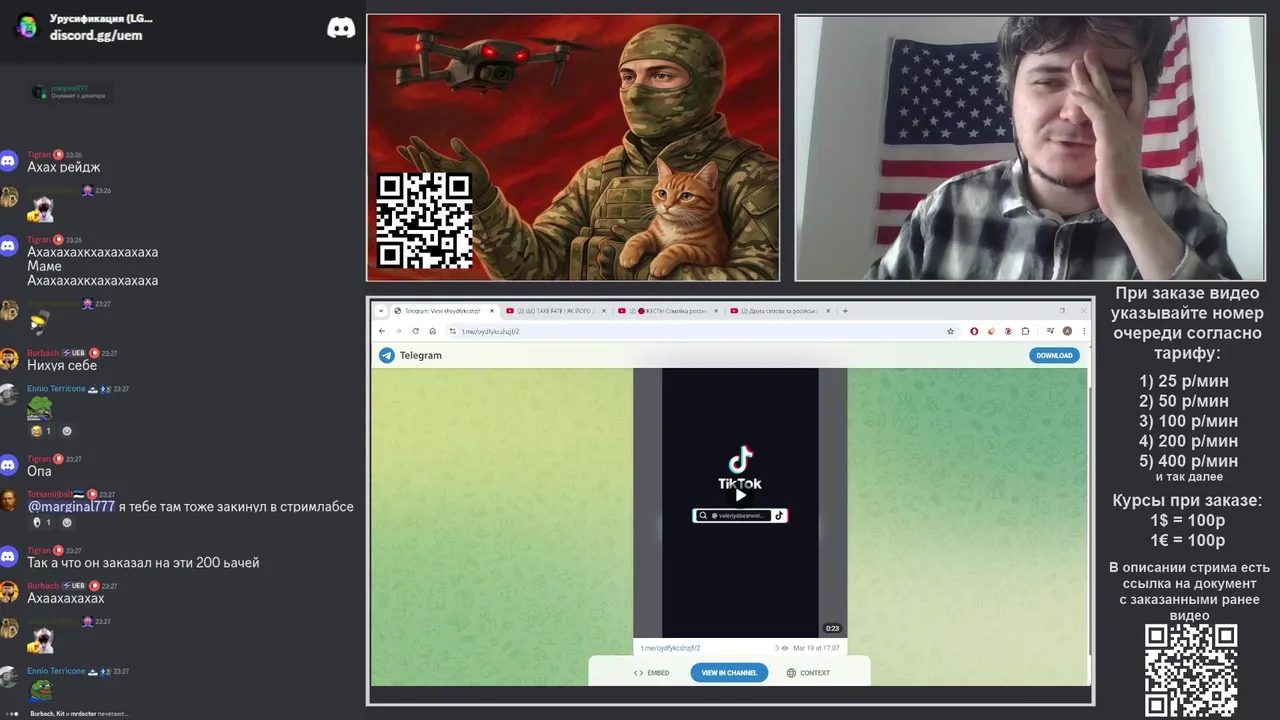Click the reaction under Totsamijbah's message

click(x=42, y=522)
